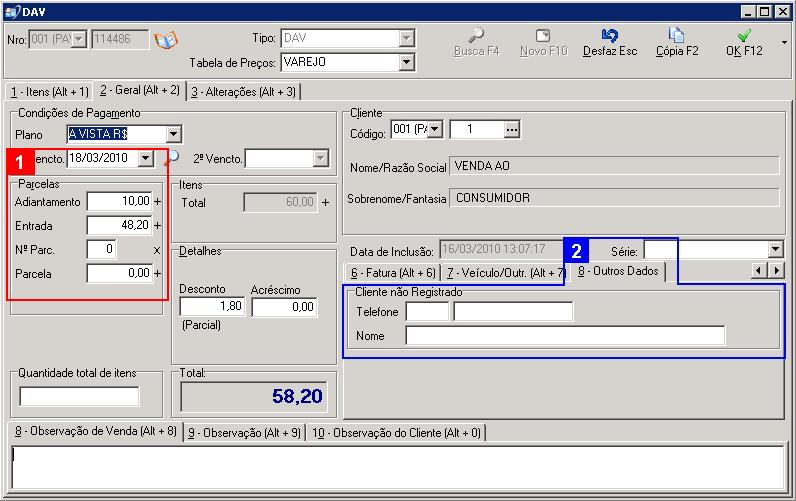This screenshot has height=501, width=796.
Task: Click the Sobrenome/Fantasia field CONSUMIDOR
Action: tap(614, 197)
